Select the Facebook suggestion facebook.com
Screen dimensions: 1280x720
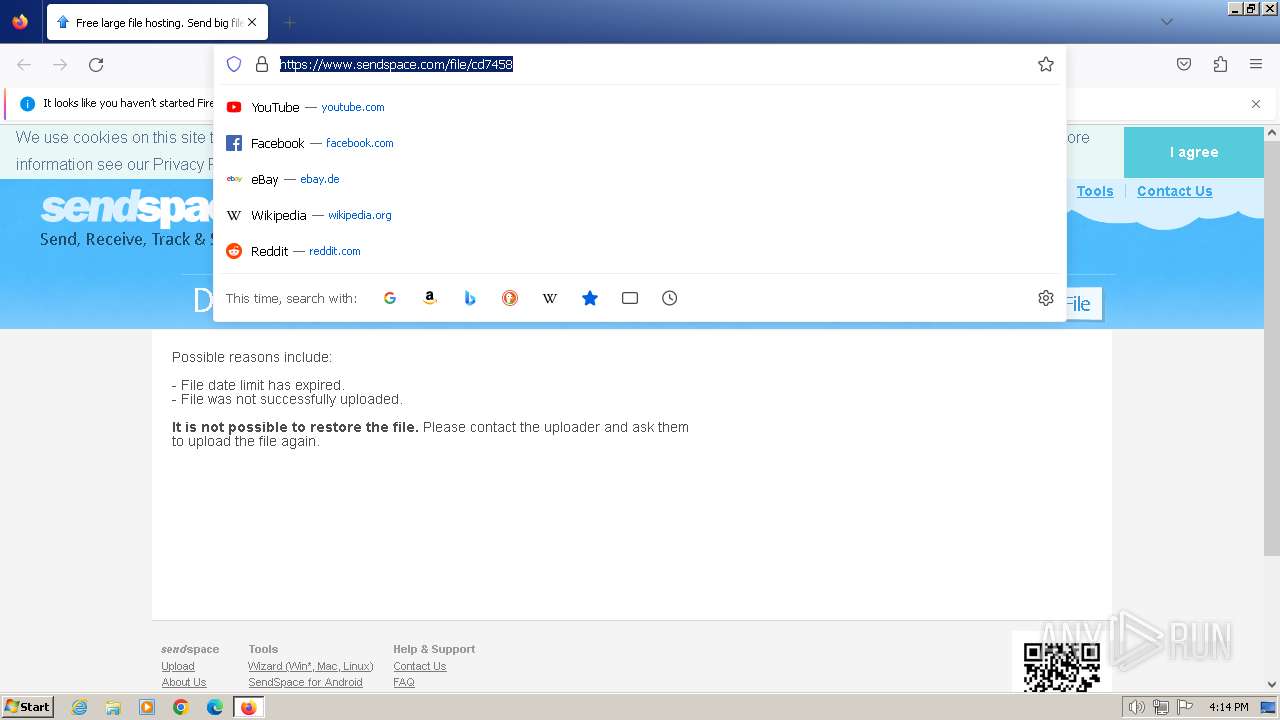(640, 143)
